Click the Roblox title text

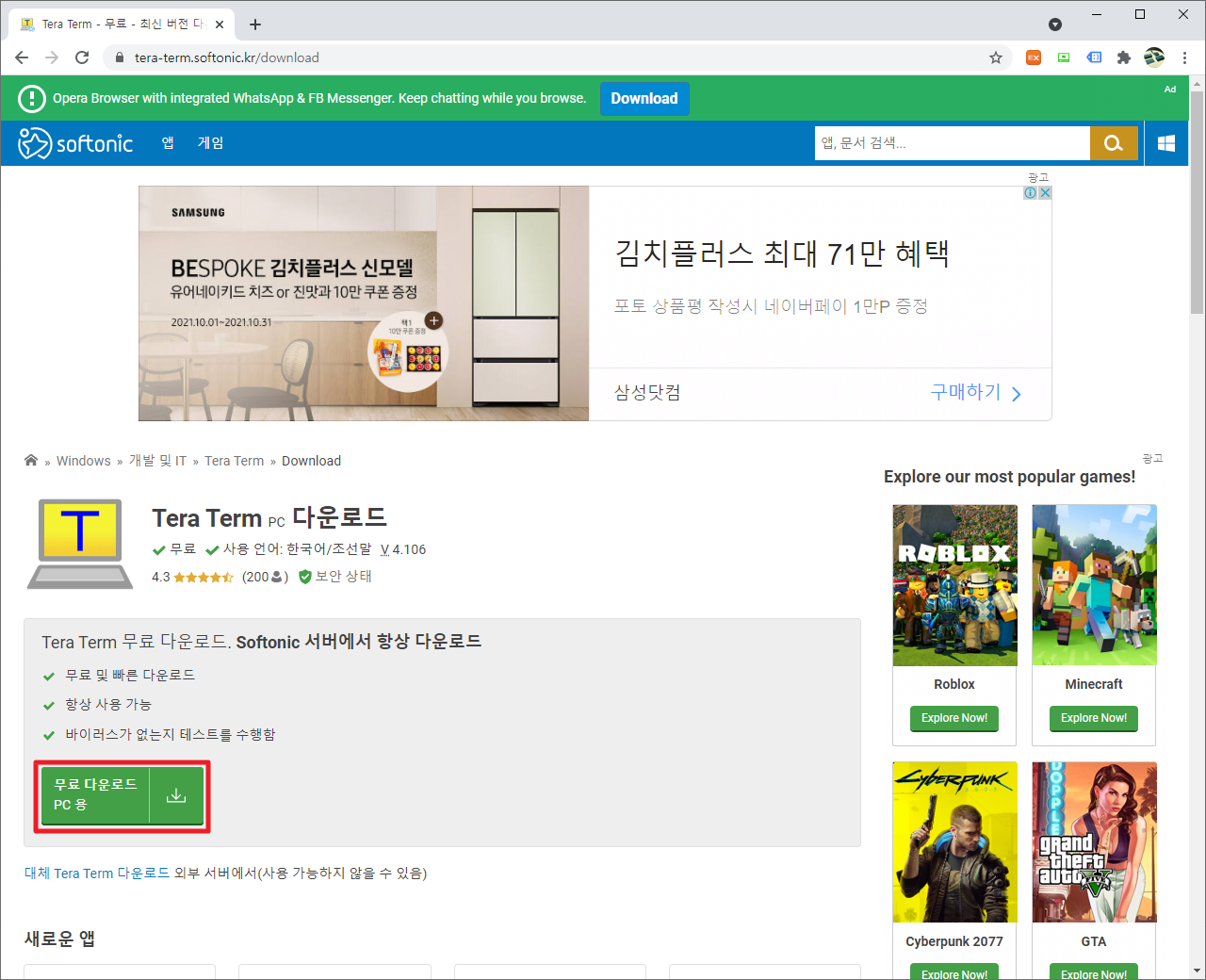954,684
